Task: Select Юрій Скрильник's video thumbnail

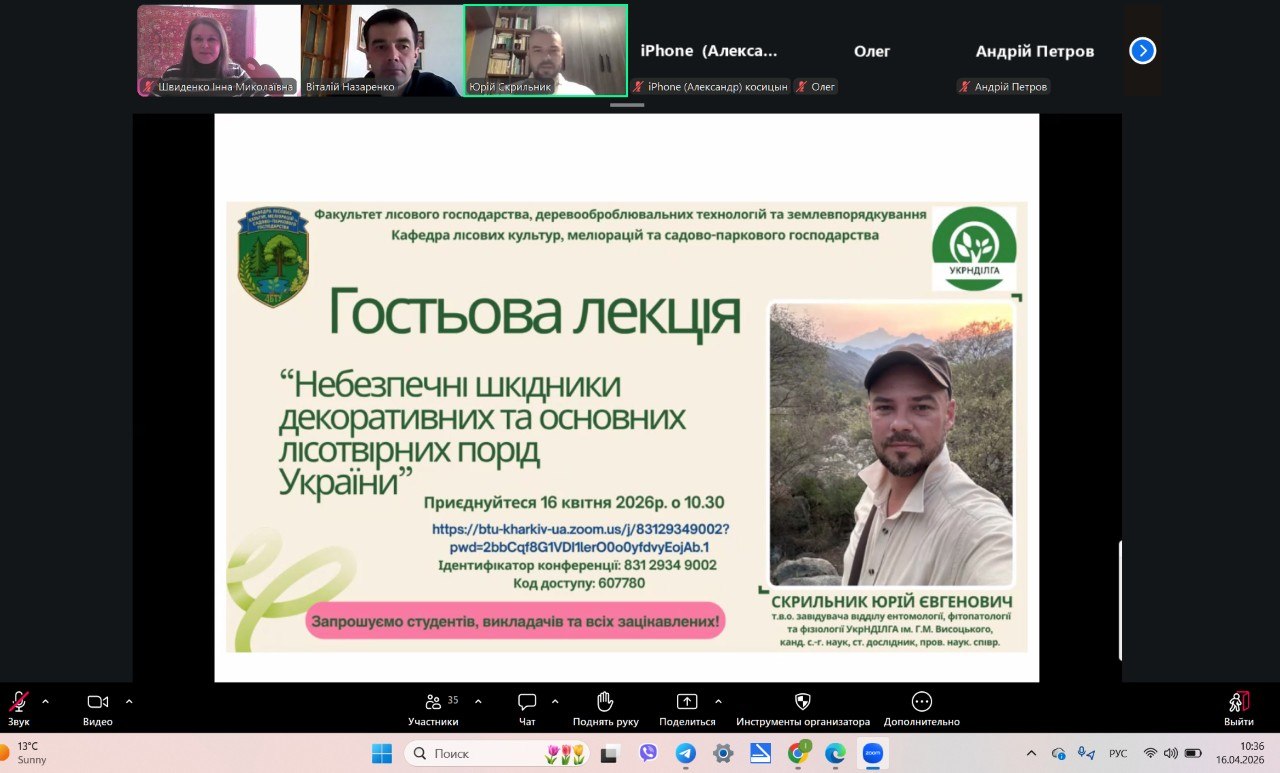Action: (x=545, y=50)
